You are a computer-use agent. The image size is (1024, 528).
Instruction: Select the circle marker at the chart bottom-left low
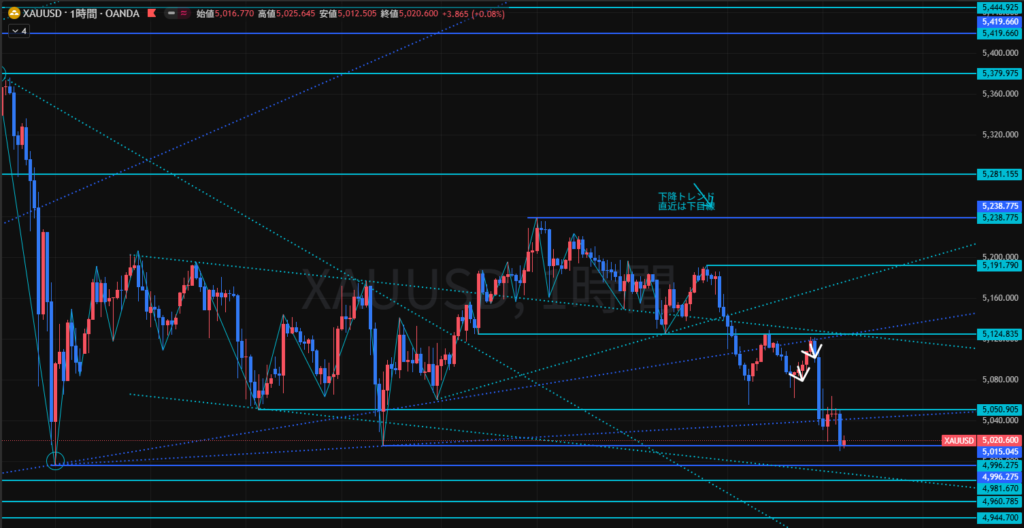55,461
